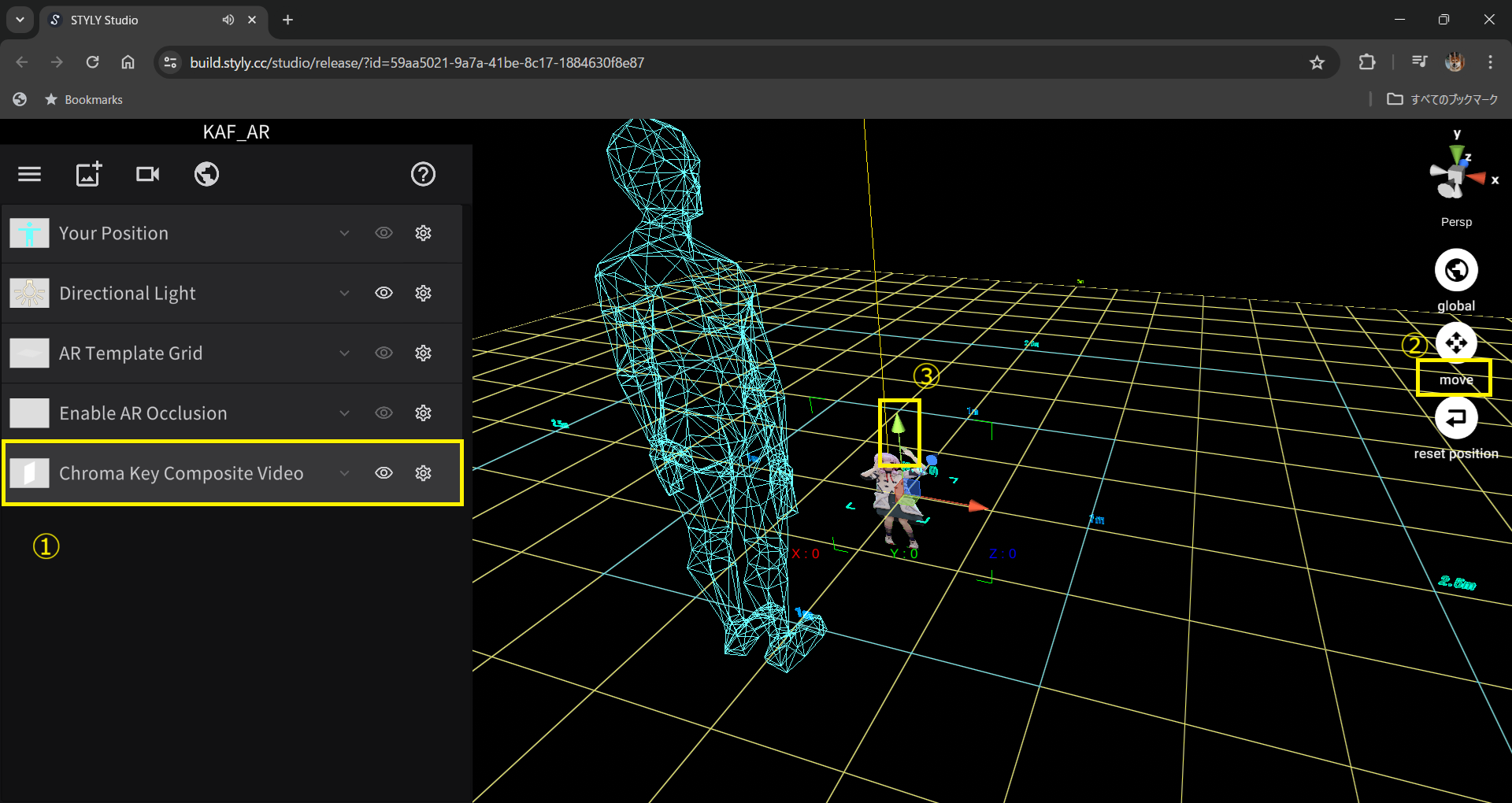
Task: Click the Persp projection label
Action: tap(1456, 222)
